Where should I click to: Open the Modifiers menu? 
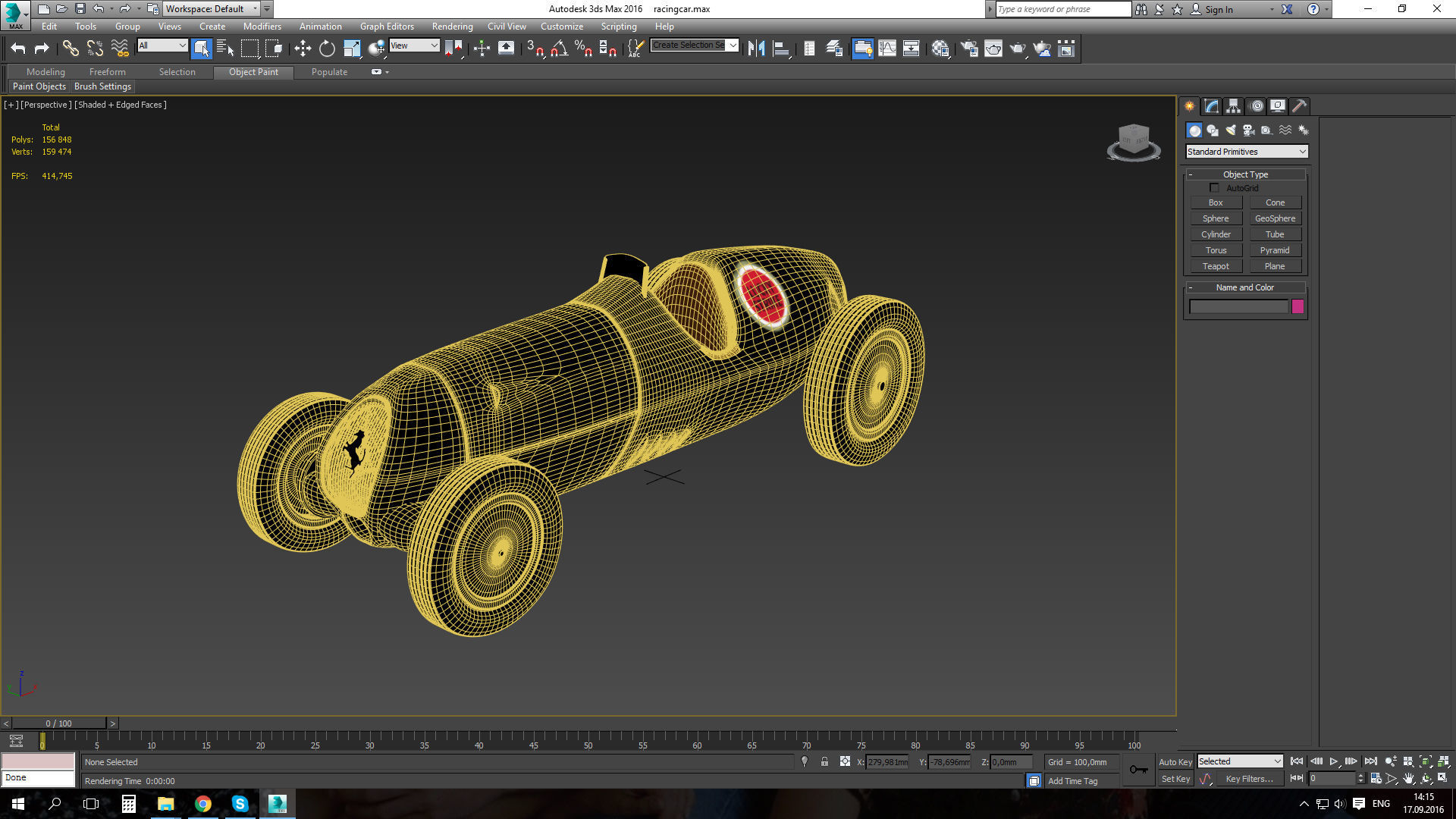pyautogui.click(x=262, y=27)
